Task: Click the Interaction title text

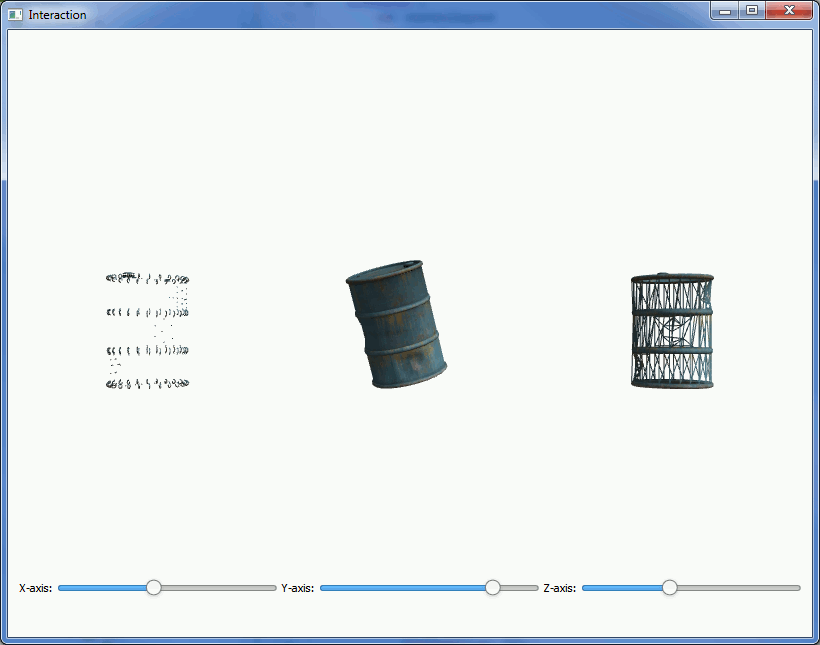Action: 57,15
